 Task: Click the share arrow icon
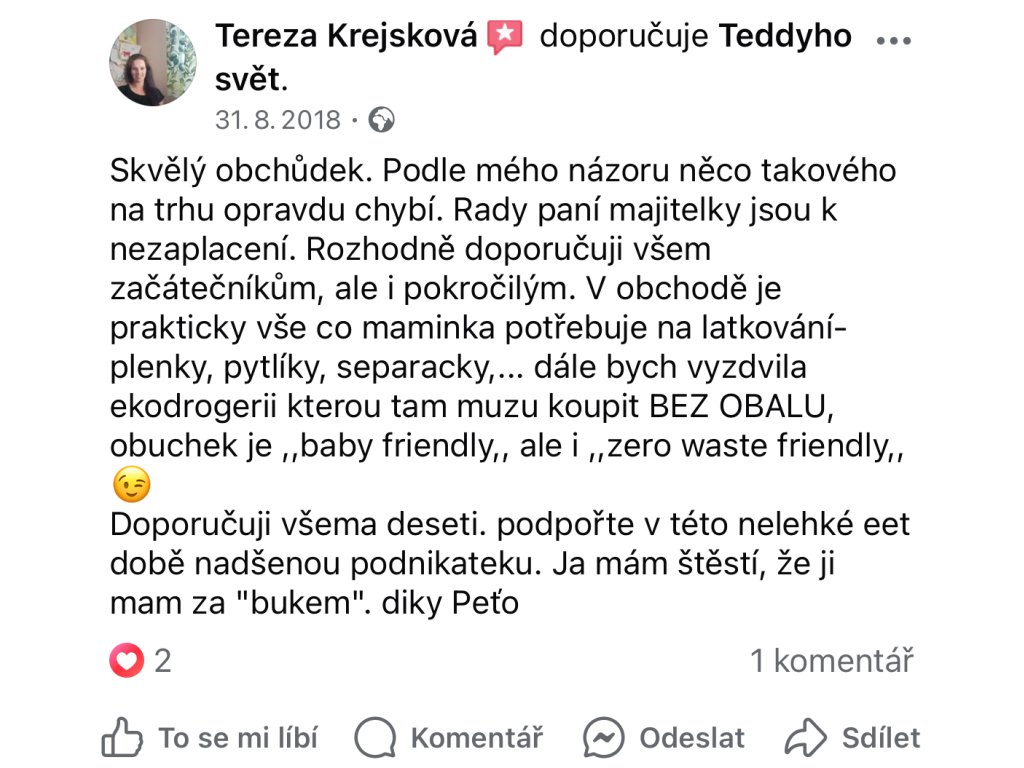point(806,738)
